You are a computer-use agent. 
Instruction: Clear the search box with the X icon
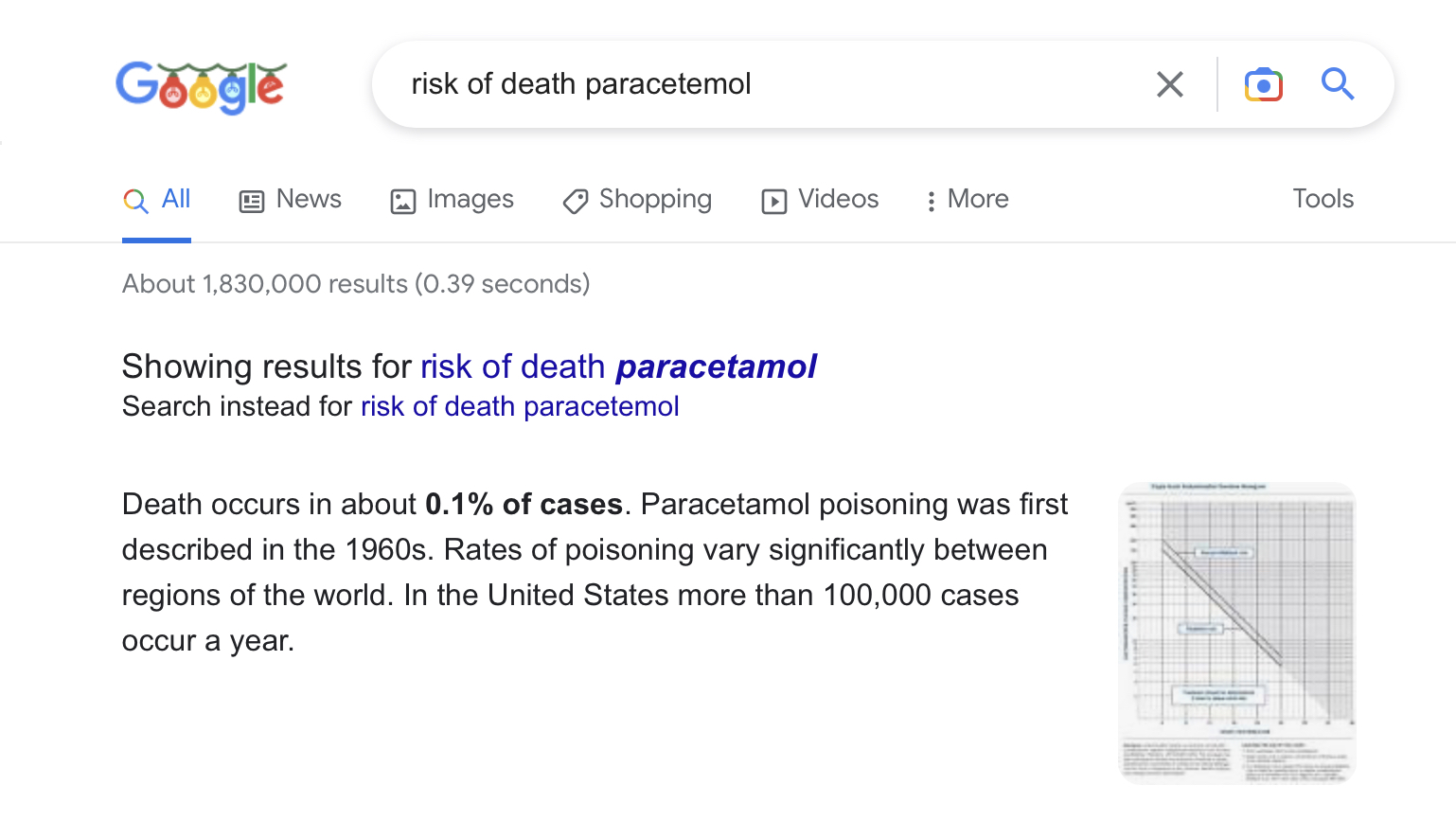point(1170,84)
